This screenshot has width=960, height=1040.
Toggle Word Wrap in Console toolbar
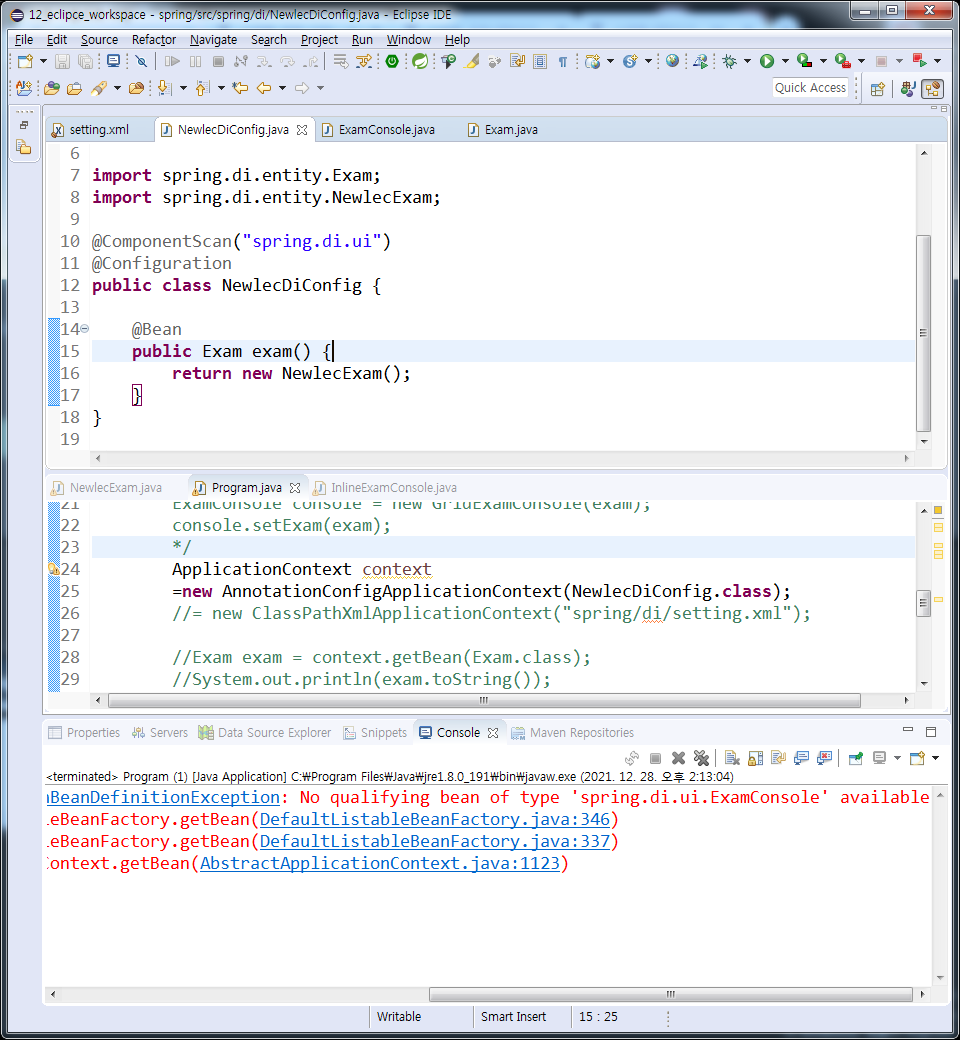pyautogui.click(x=778, y=758)
